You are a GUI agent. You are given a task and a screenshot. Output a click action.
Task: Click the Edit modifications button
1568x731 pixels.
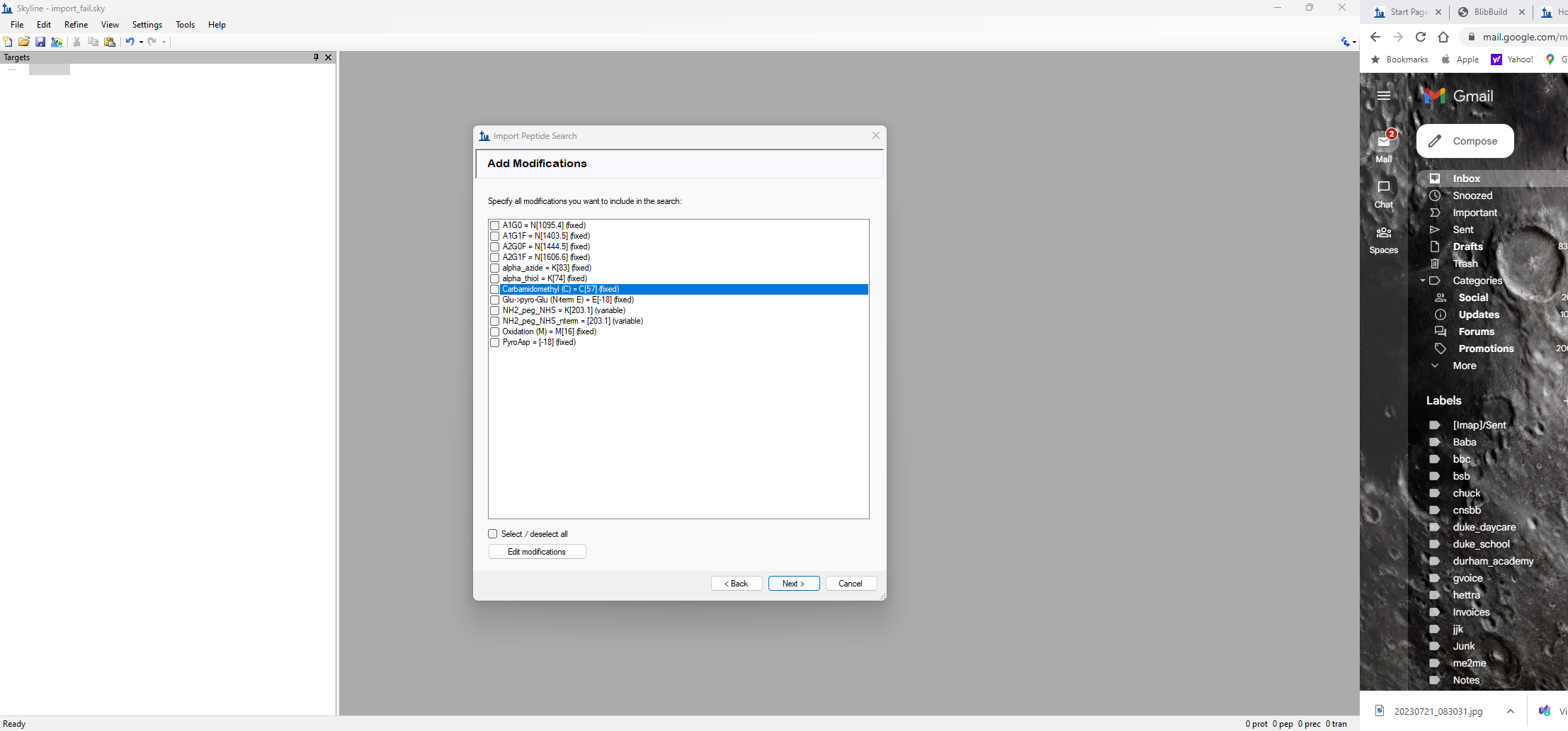(x=537, y=552)
